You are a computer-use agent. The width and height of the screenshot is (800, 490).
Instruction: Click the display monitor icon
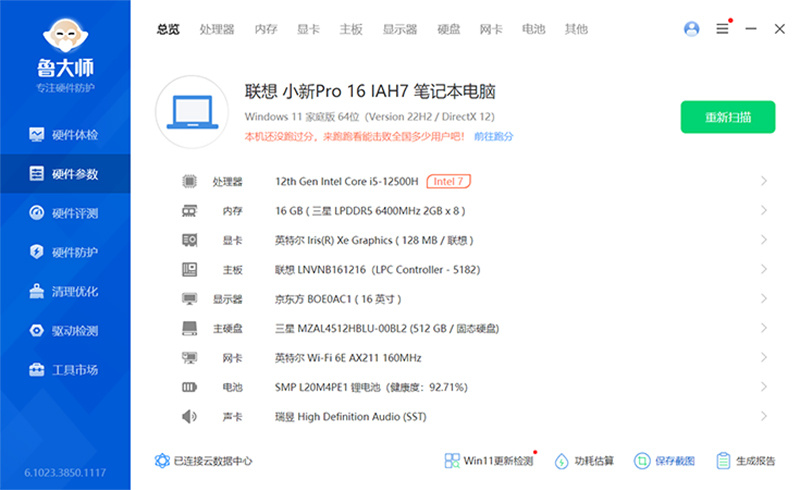(x=189, y=299)
